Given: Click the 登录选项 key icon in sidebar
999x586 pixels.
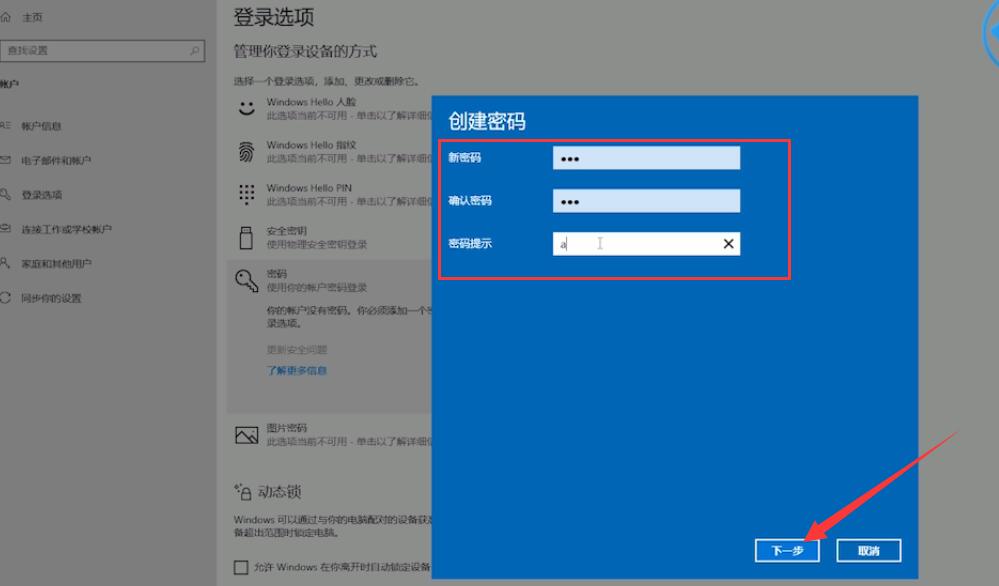Looking at the screenshot, I should 5,194.
